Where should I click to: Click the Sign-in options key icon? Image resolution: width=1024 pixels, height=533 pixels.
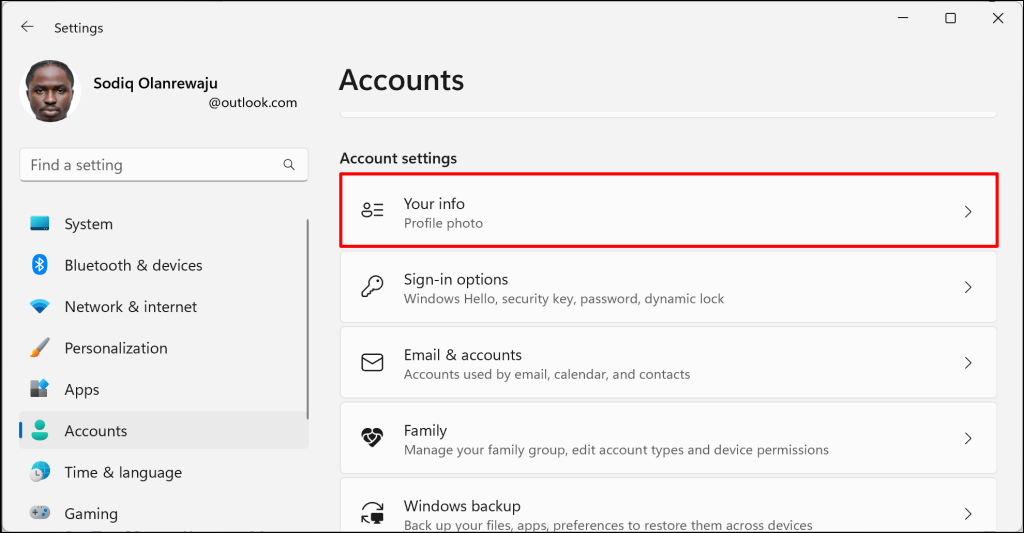click(x=372, y=288)
